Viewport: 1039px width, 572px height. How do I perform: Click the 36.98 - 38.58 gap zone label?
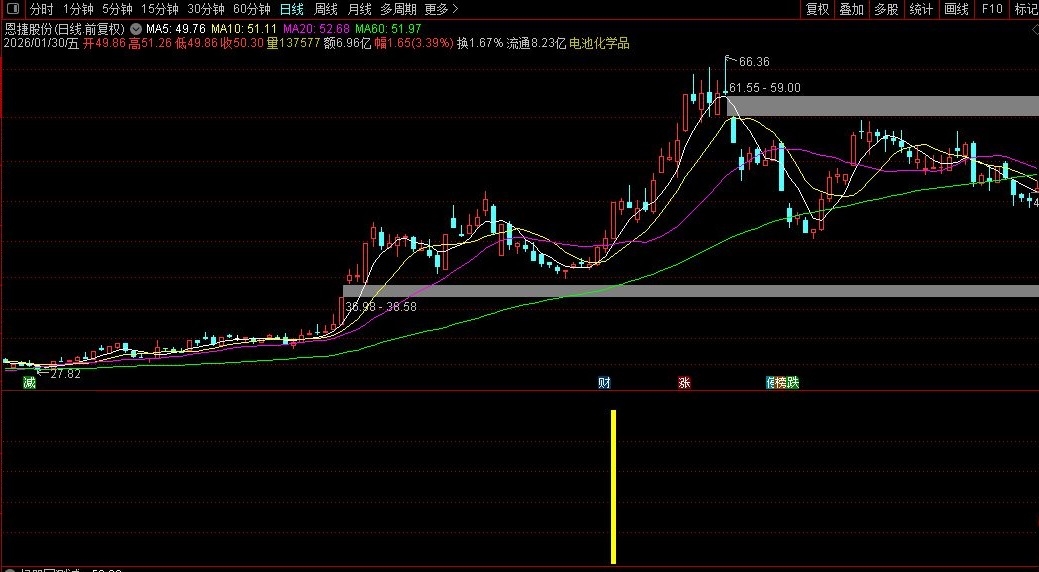click(x=381, y=307)
